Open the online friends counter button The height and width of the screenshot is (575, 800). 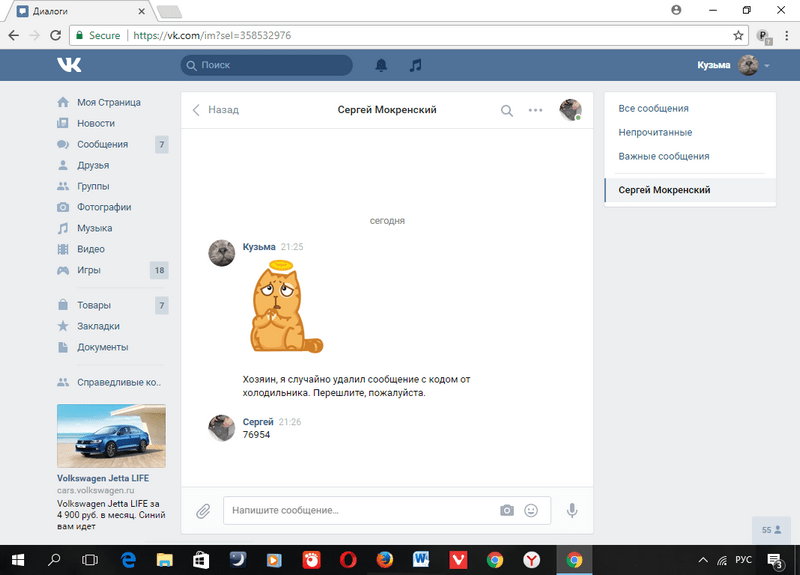click(x=771, y=529)
